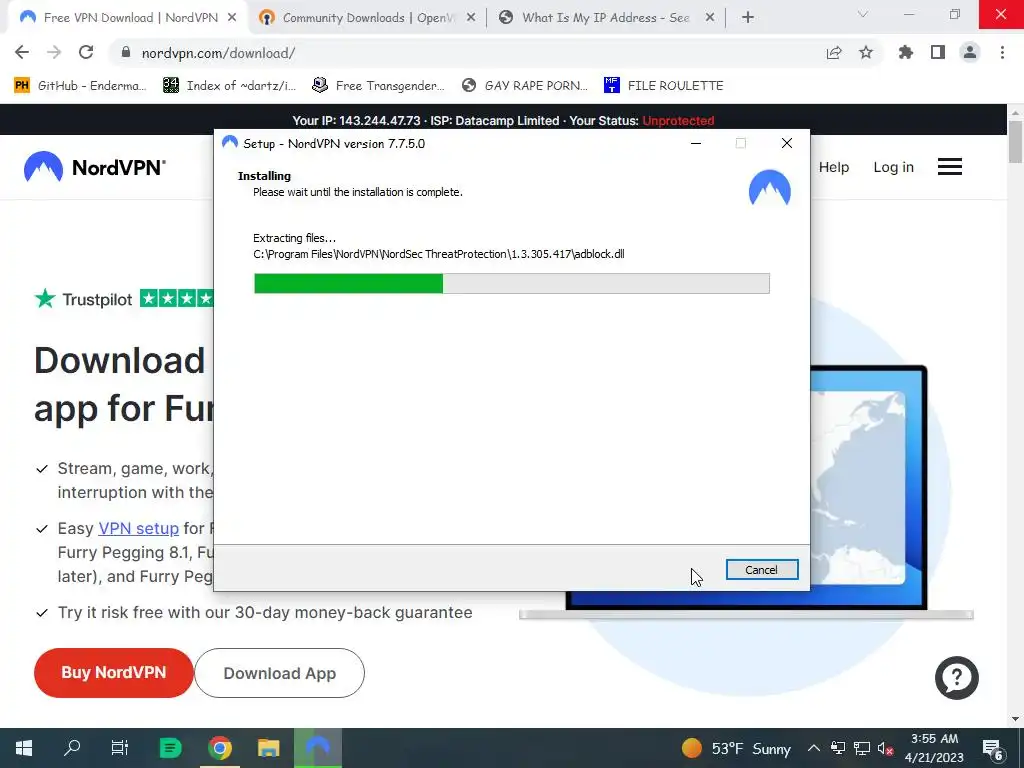Click the scrollbar down arrow
This screenshot has width=1024, height=768.
1016,719
